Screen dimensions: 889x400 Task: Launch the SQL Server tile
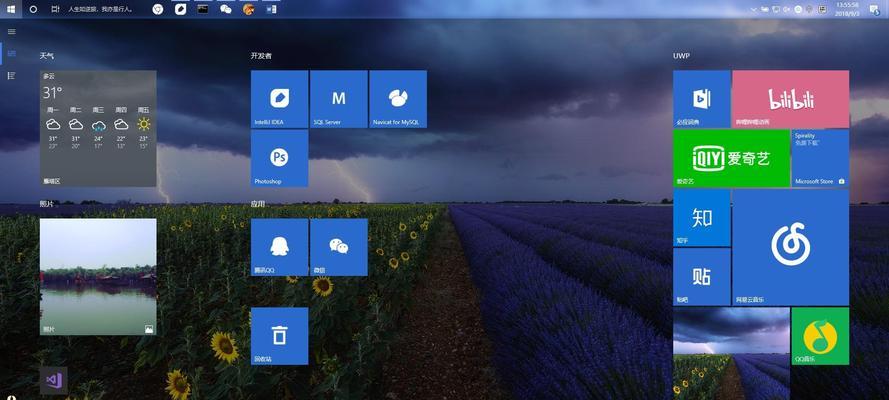[x=338, y=99]
